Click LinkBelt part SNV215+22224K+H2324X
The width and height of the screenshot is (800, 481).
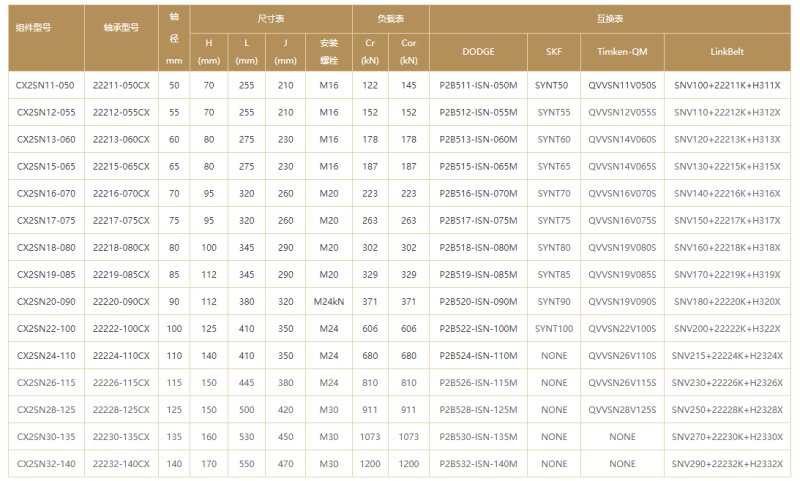coord(727,356)
